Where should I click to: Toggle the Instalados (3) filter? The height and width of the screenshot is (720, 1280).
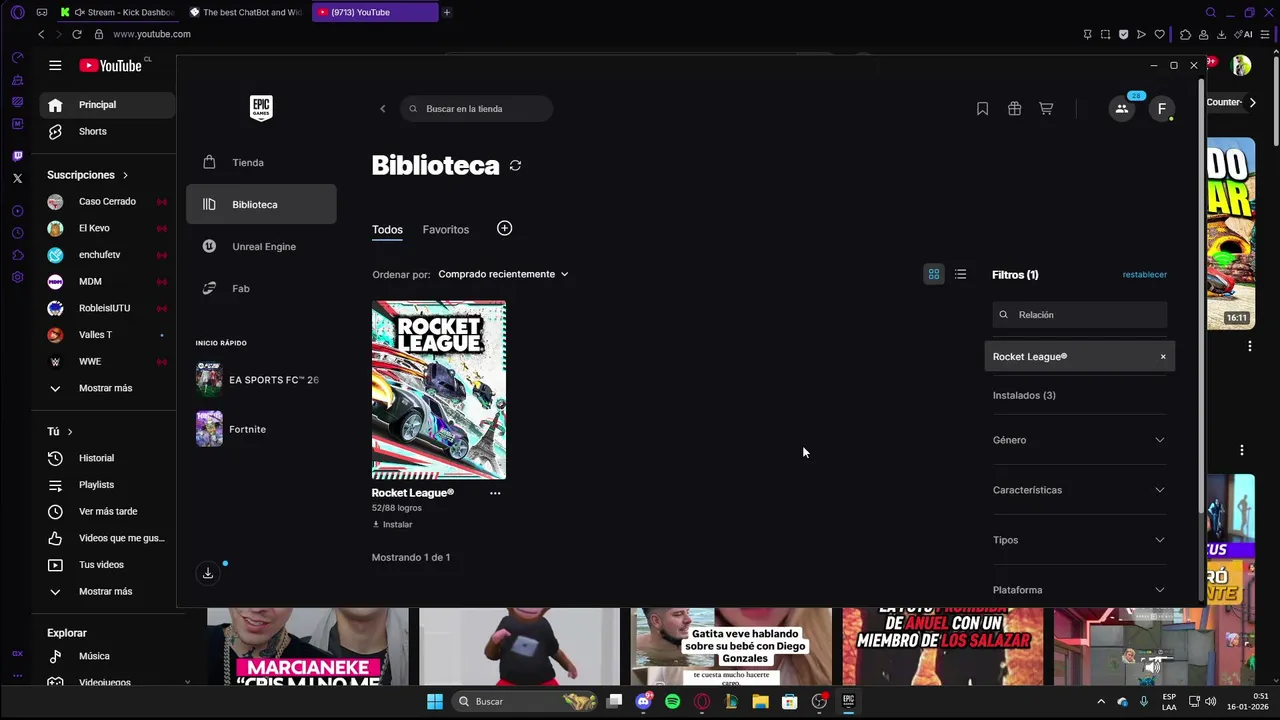1024,395
